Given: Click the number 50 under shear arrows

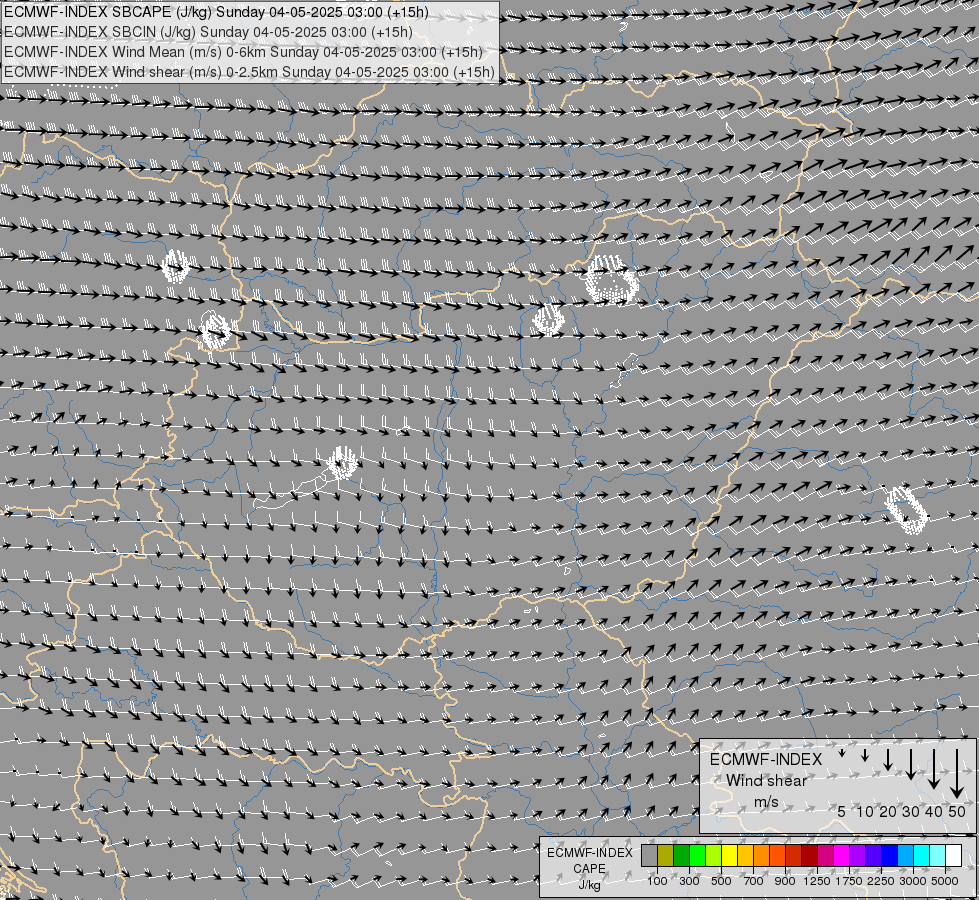Looking at the screenshot, I should click(x=957, y=811).
